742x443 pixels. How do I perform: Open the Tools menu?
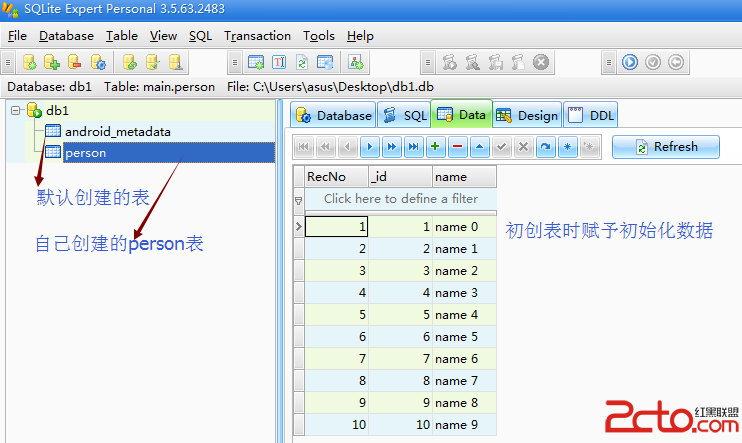319,36
